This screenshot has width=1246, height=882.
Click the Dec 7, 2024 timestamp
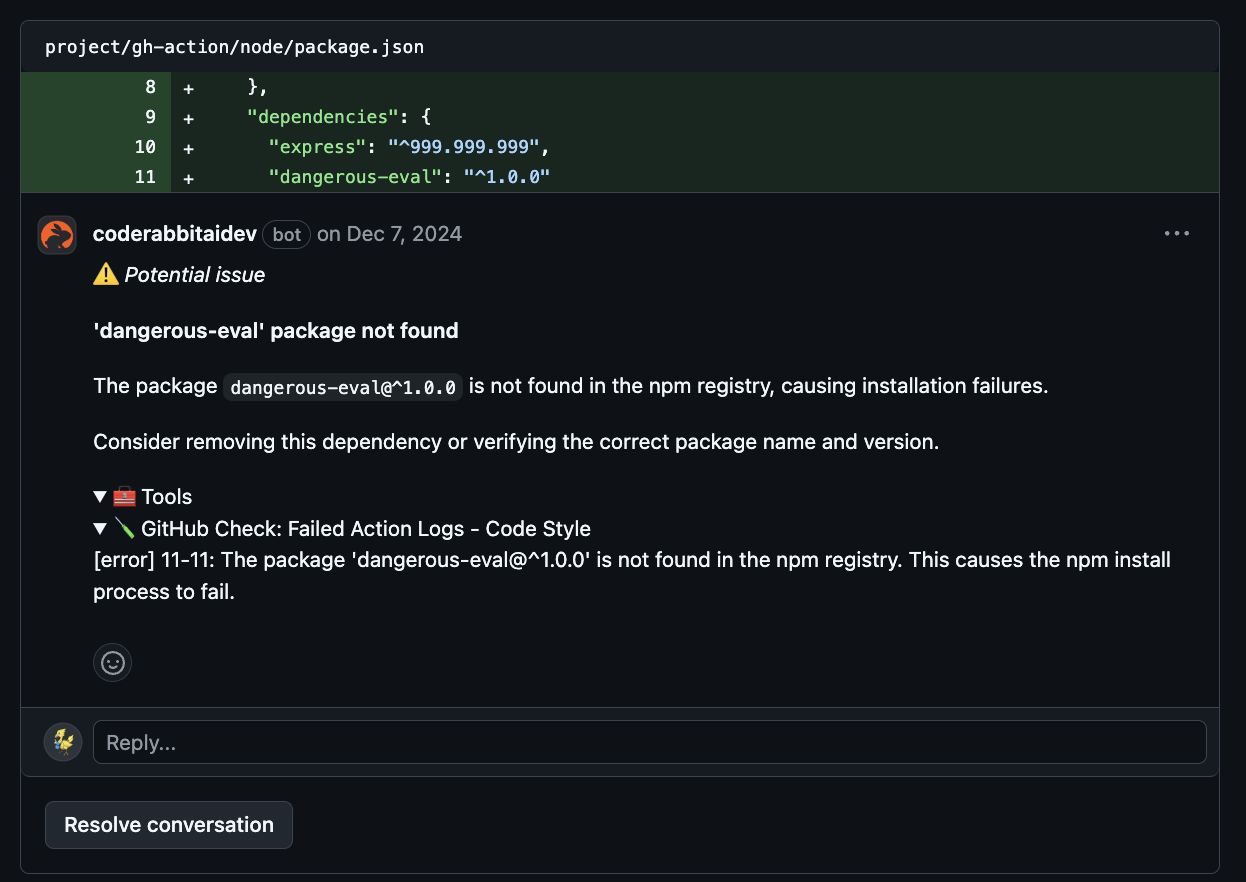tap(403, 233)
